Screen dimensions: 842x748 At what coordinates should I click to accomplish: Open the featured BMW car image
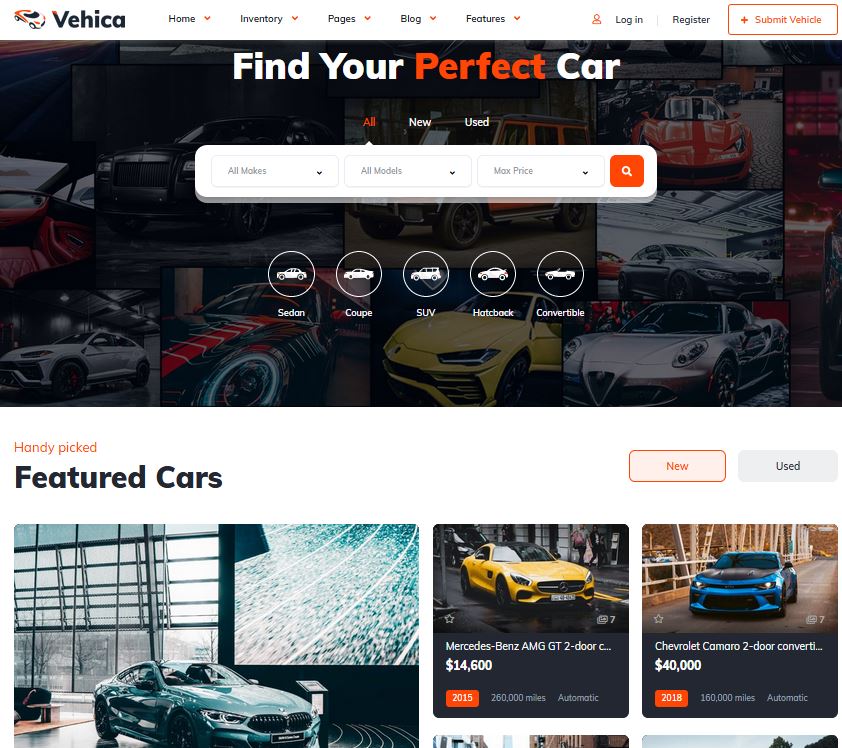click(x=216, y=636)
